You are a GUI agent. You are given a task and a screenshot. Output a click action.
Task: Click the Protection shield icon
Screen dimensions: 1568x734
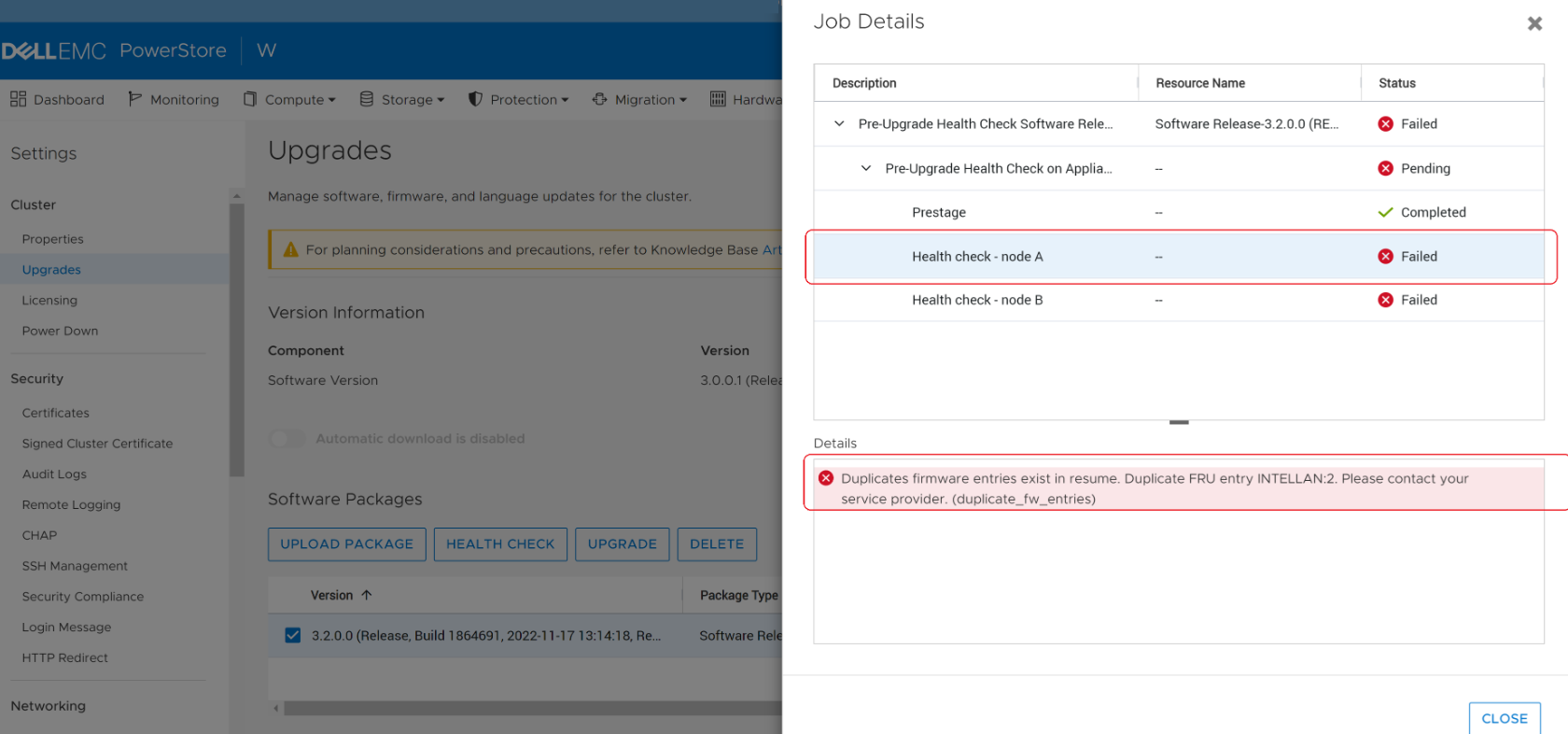pos(475,99)
